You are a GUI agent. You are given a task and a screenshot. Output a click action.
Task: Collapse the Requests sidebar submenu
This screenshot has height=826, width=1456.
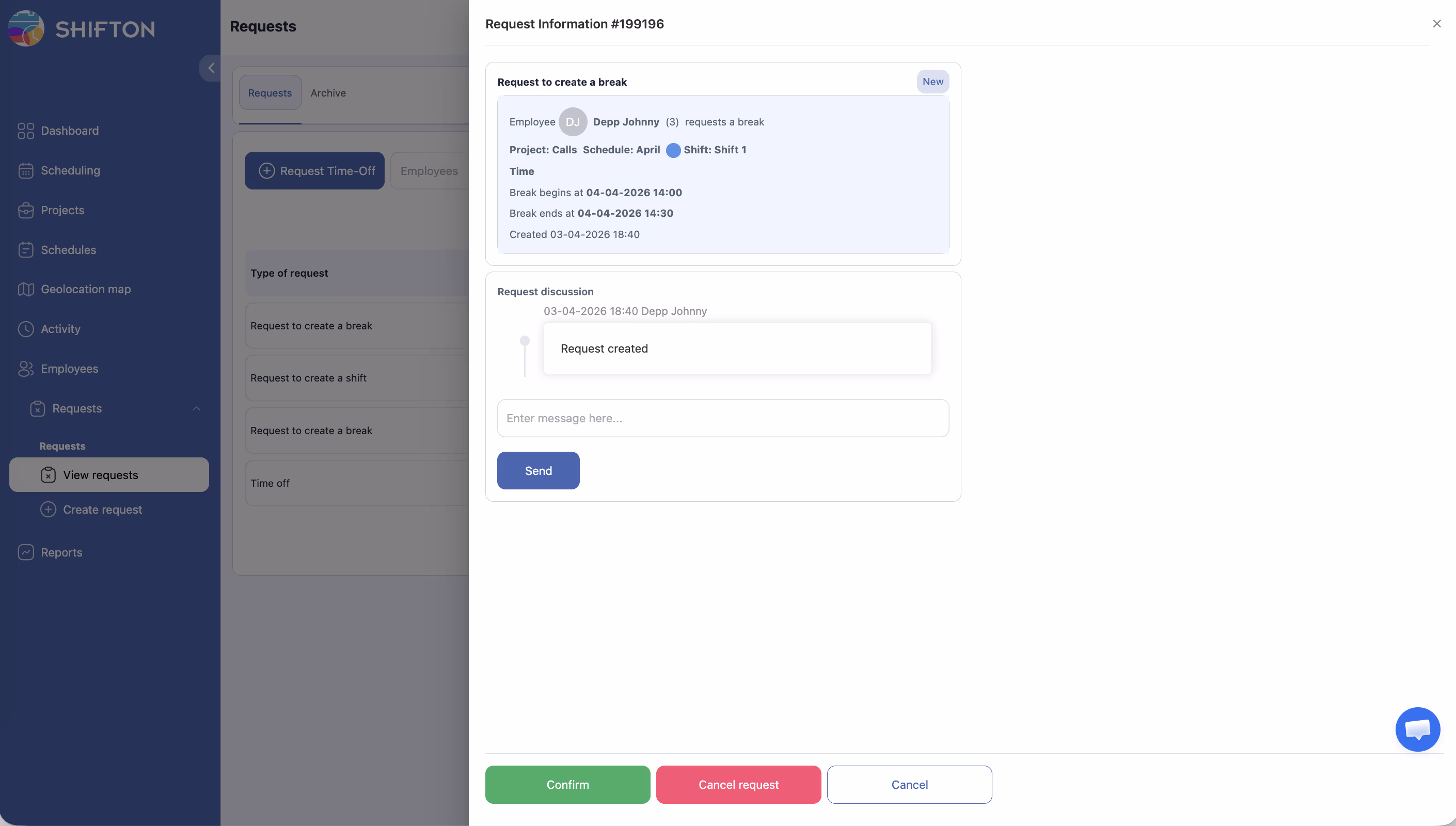click(196, 408)
